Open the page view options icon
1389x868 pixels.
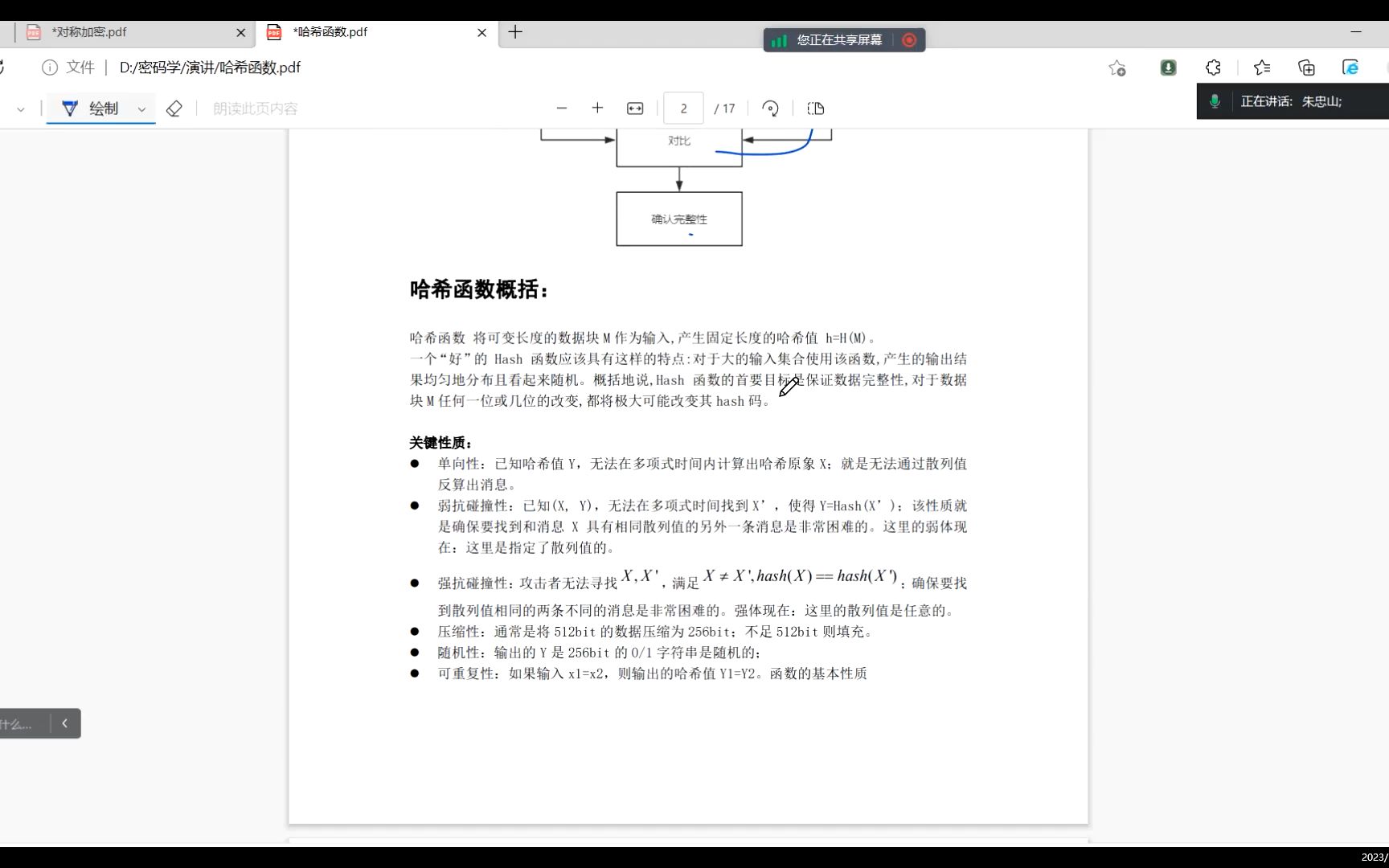coord(816,108)
